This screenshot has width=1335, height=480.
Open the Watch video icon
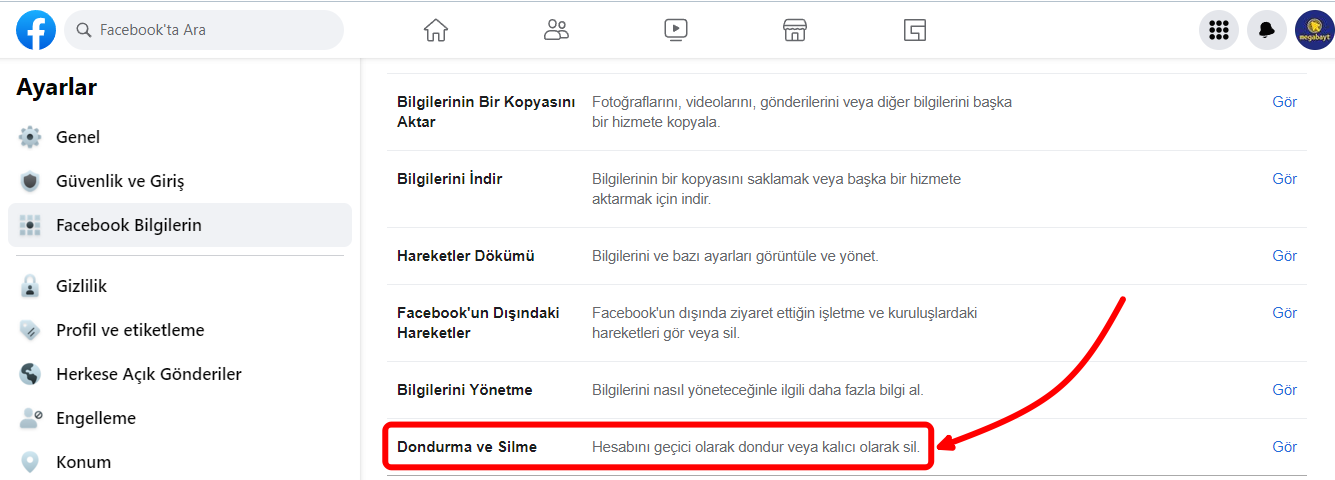(x=676, y=30)
